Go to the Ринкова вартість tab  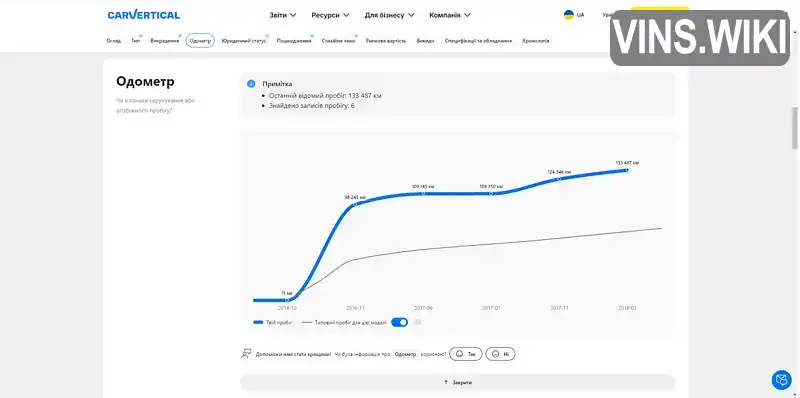tap(386, 41)
